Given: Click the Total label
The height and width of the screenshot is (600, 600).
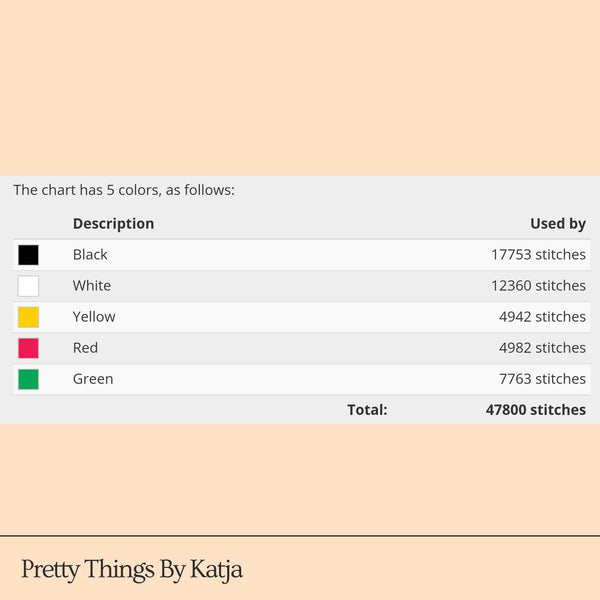Looking at the screenshot, I should tap(367, 410).
